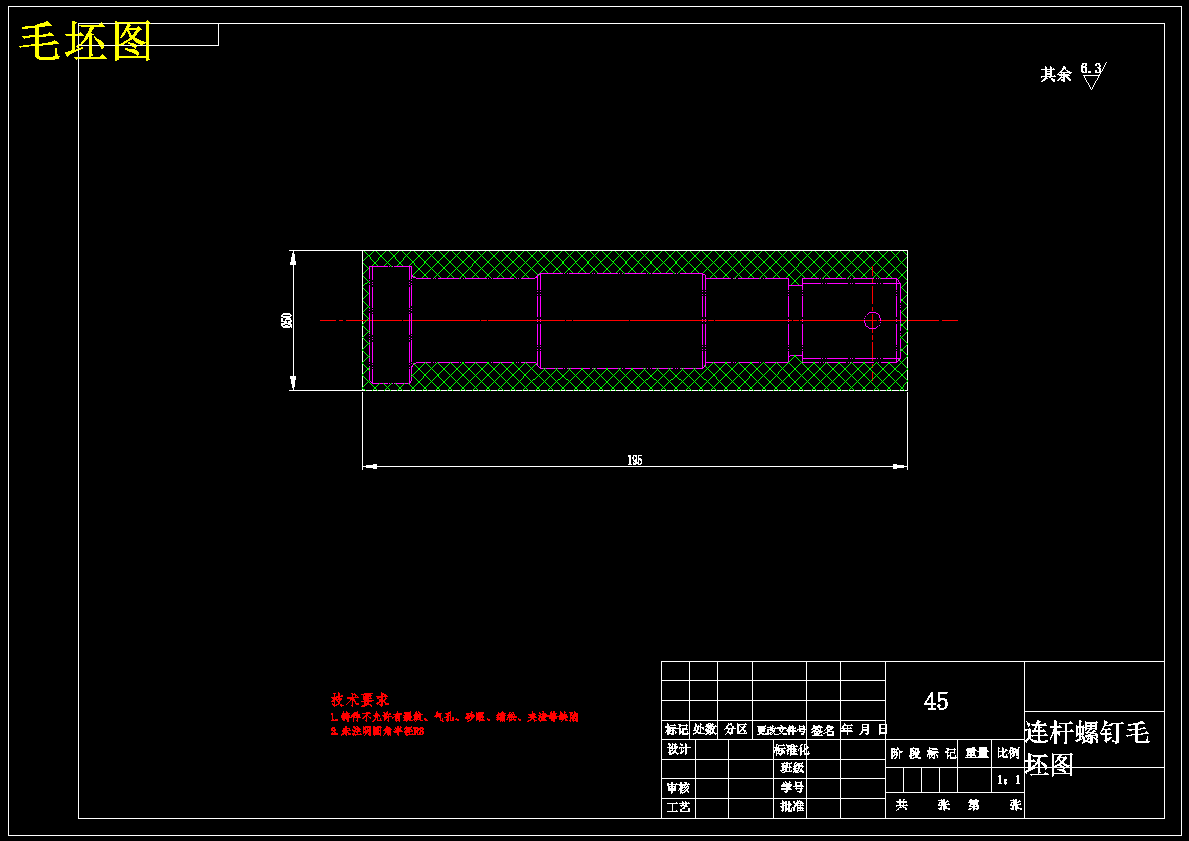Click the 年 月 日 date cell
The image size is (1189, 841).
[863, 730]
